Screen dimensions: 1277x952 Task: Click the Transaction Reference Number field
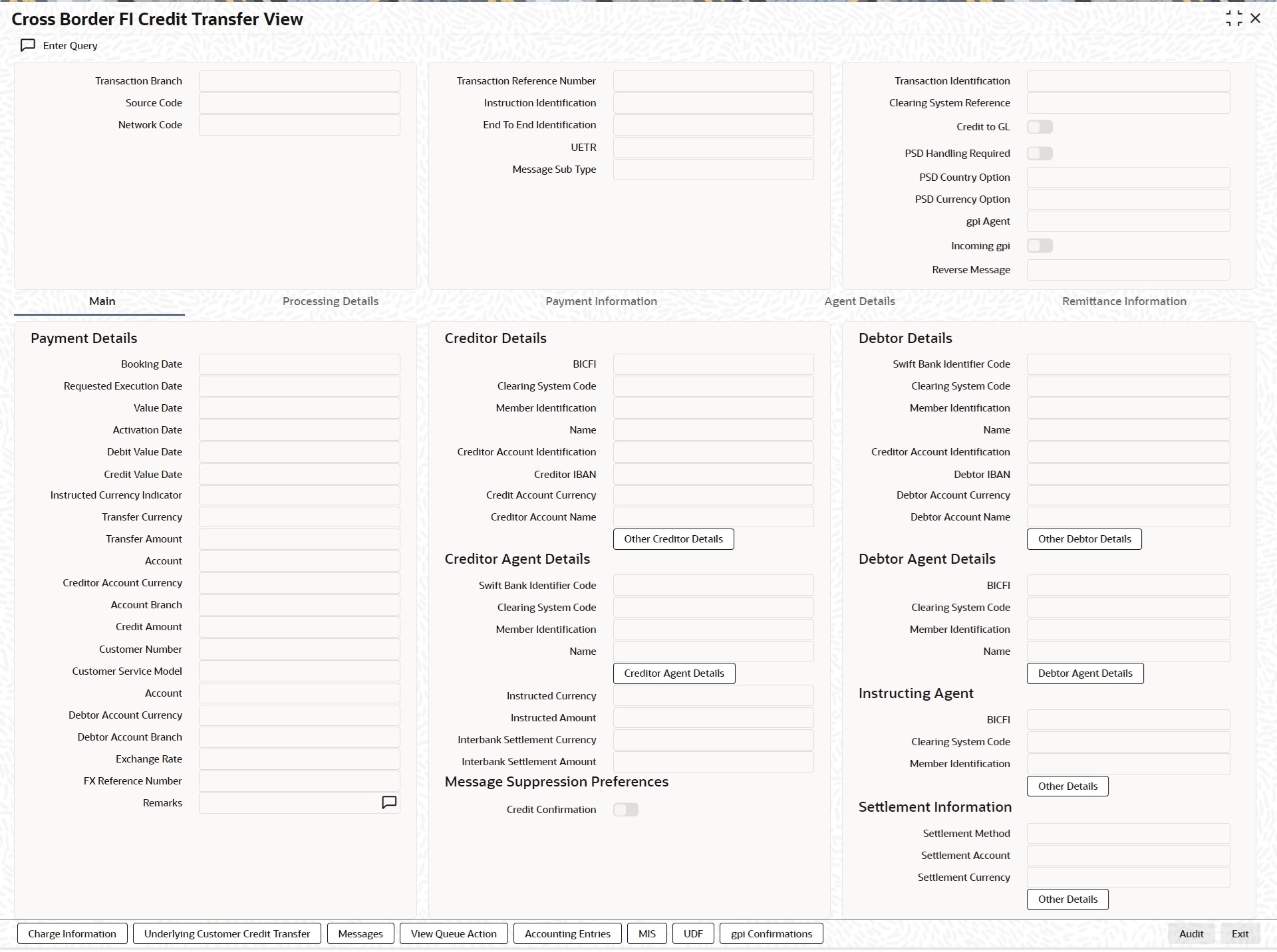click(713, 81)
